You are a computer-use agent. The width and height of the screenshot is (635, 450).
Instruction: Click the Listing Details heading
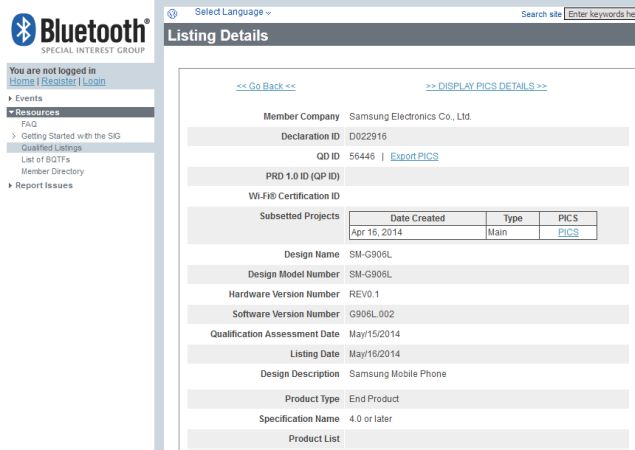[x=218, y=36]
